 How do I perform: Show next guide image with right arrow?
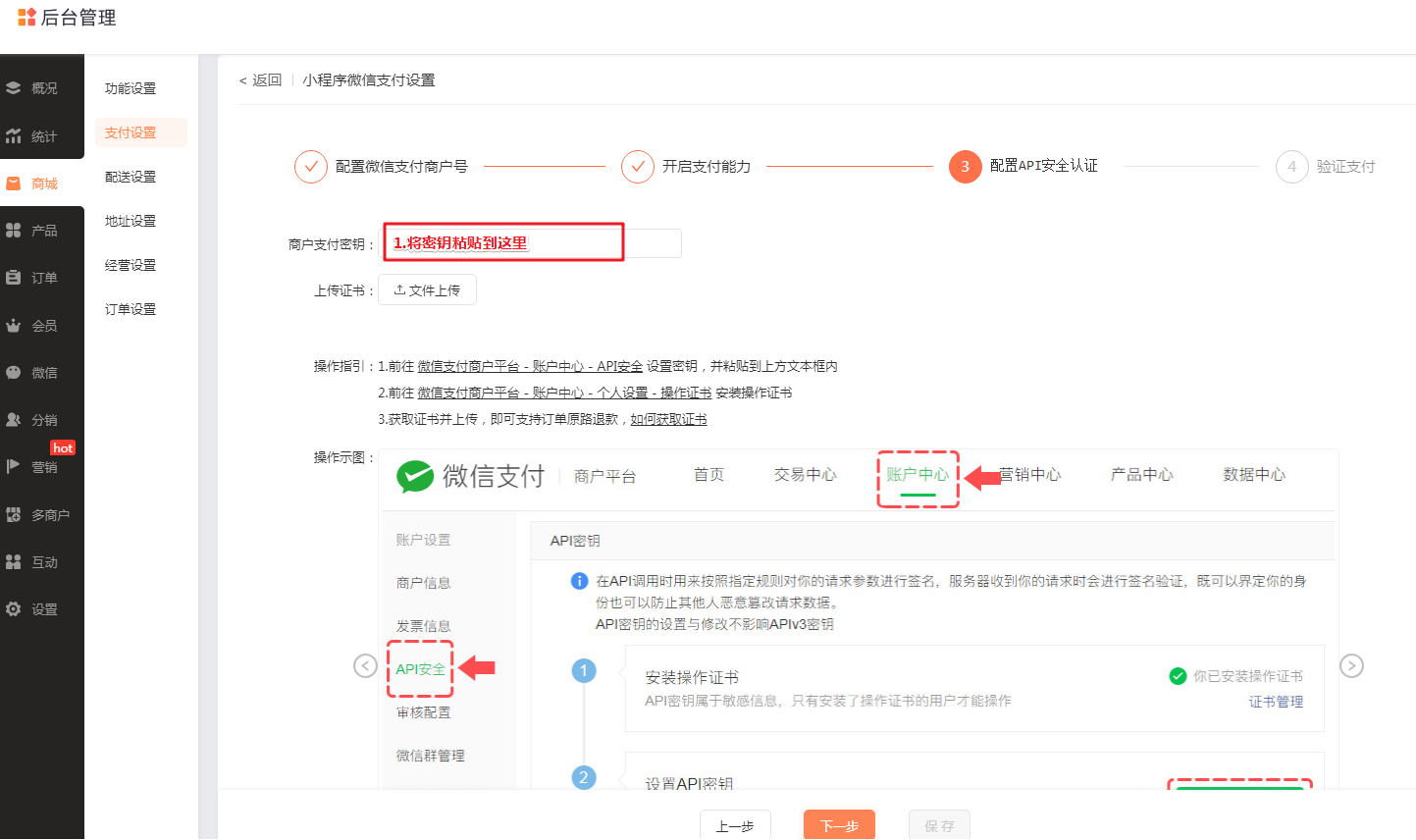pos(1351,666)
